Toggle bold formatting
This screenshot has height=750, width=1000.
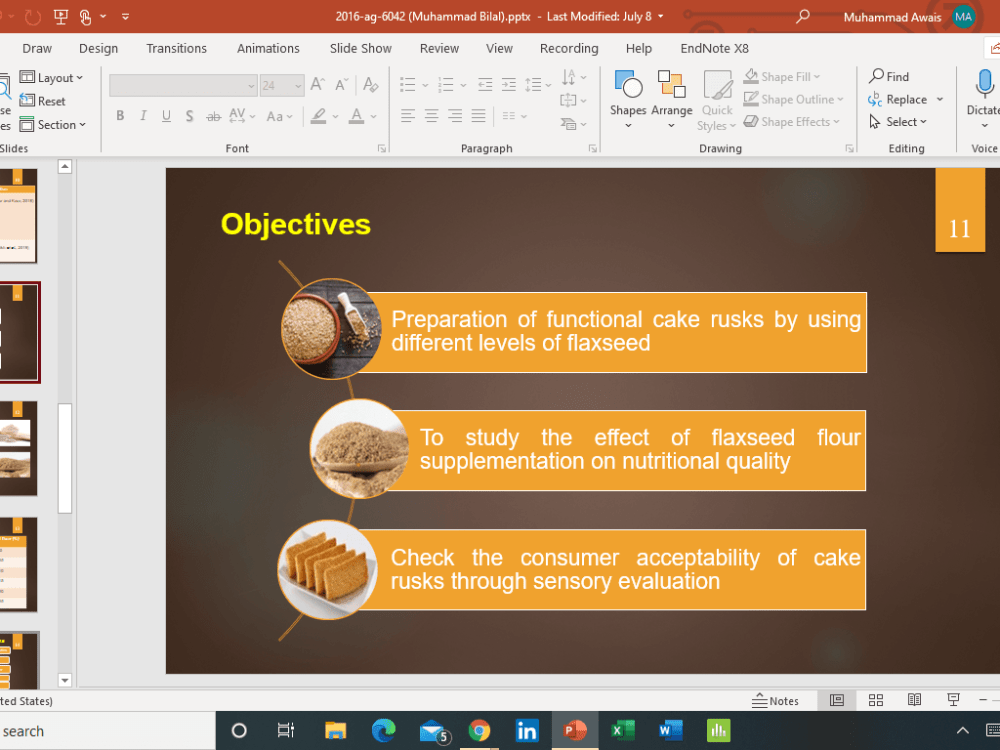pyautogui.click(x=120, y=116)
